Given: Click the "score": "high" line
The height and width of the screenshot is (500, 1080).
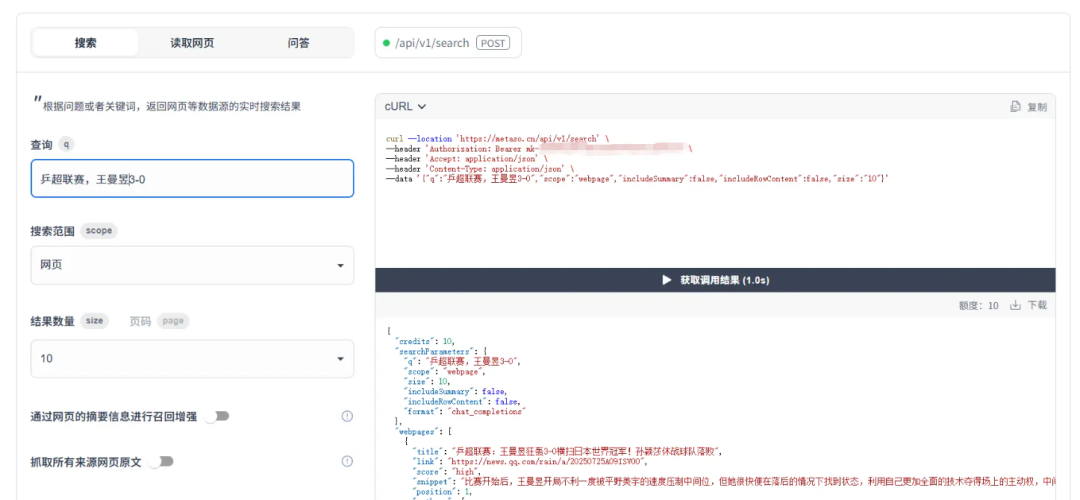Looking at the screenshot, I should click(446, 472).
